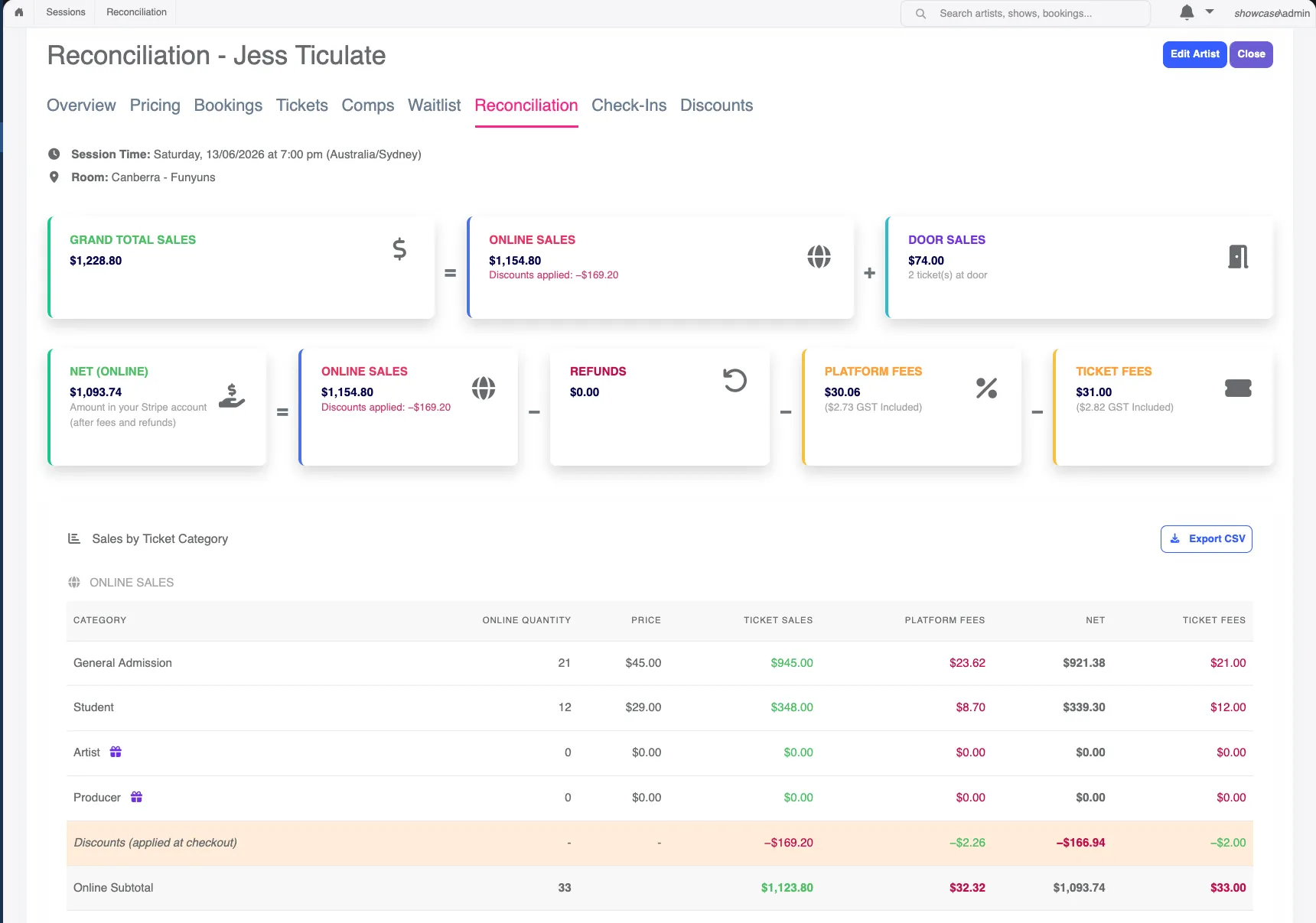Screen dimensions: 1316x923
Task: Click Discounts (applied at checkout) row label
Action: (x=155, y=843)
